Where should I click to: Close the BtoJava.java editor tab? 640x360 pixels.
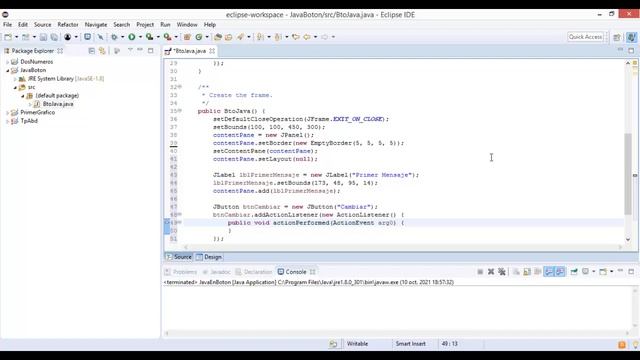click(212, 51)
